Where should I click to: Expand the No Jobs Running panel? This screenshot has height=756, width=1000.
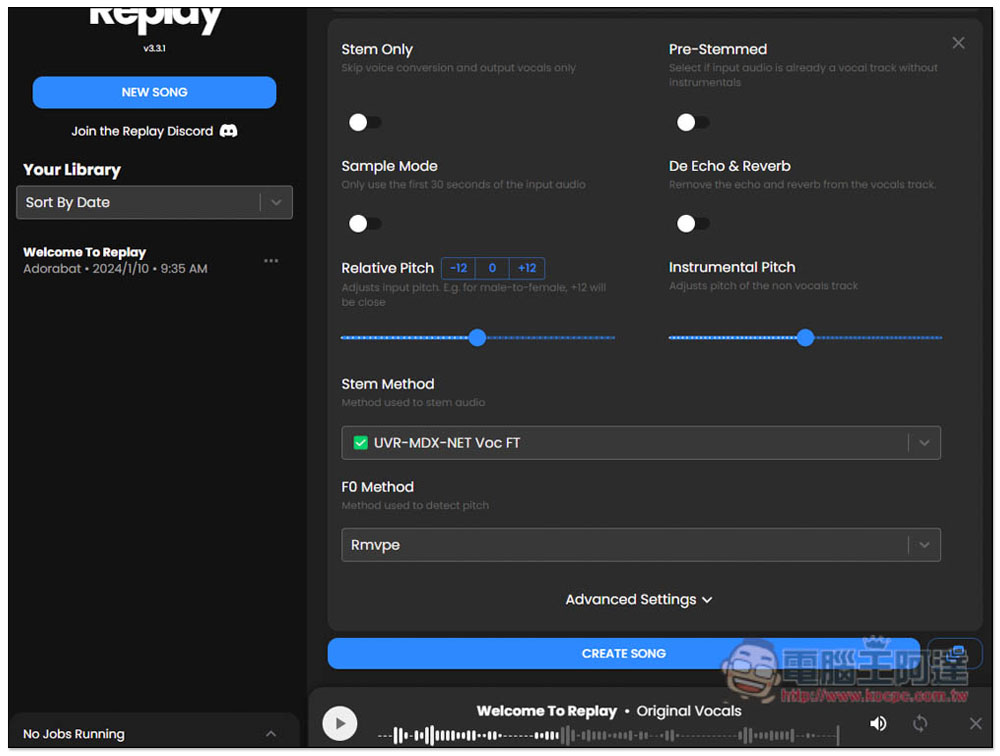154,733
